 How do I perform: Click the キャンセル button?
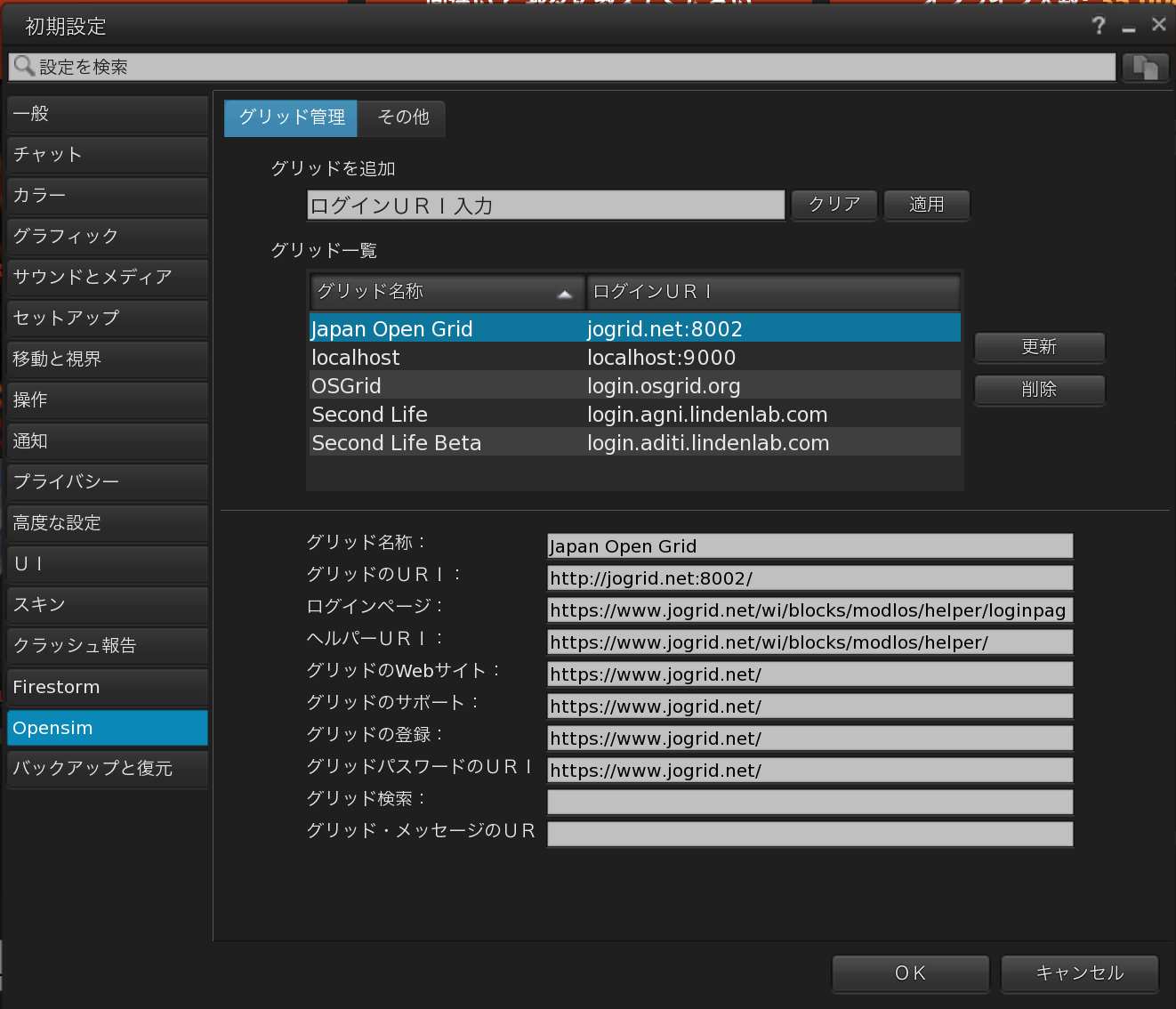click(1080, 973)
